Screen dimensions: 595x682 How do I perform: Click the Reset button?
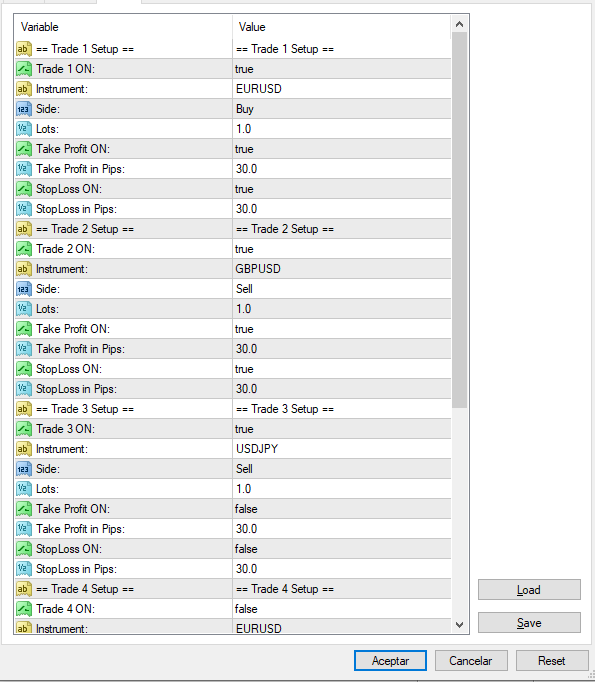[552, 661]
